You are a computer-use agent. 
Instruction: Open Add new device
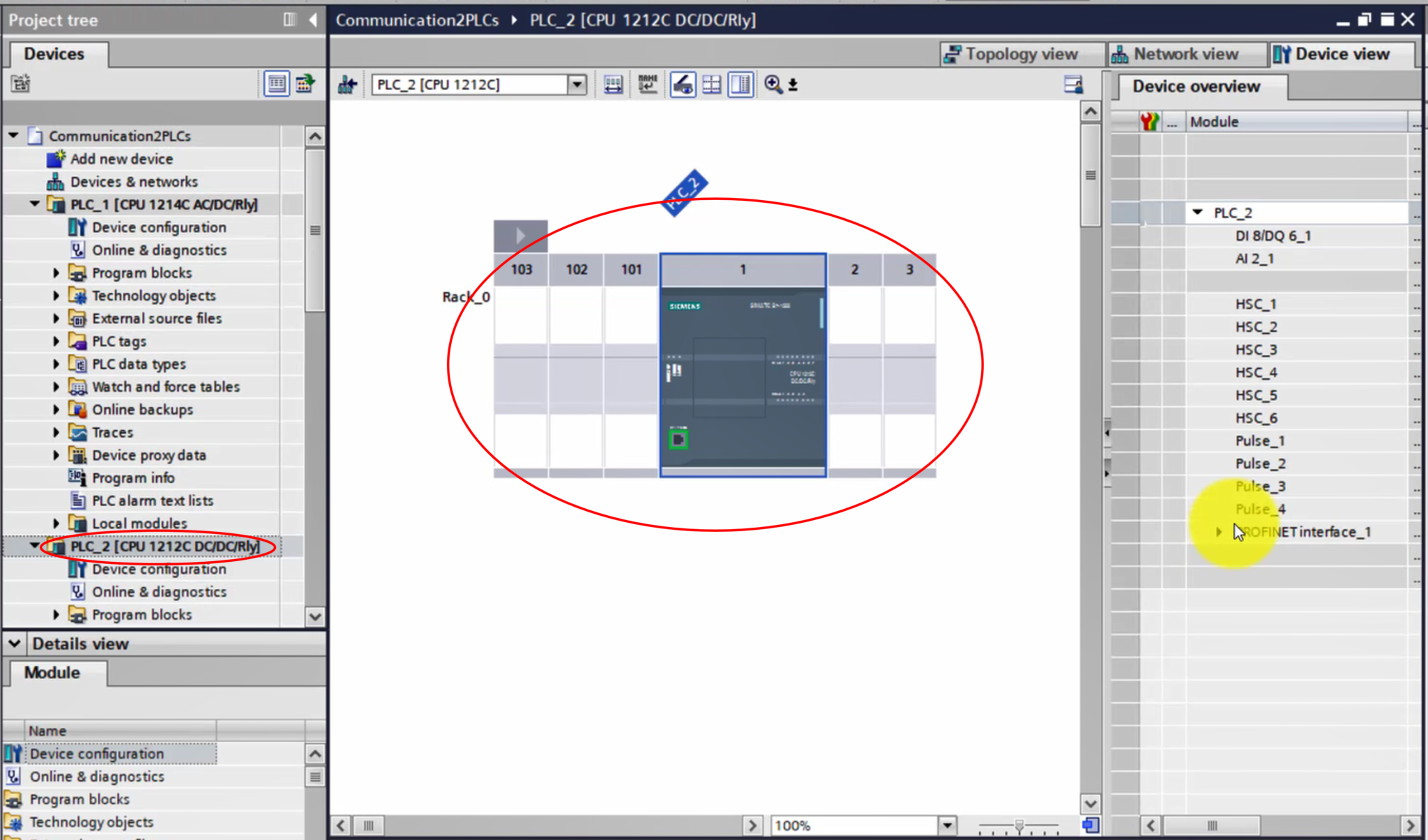121,159
